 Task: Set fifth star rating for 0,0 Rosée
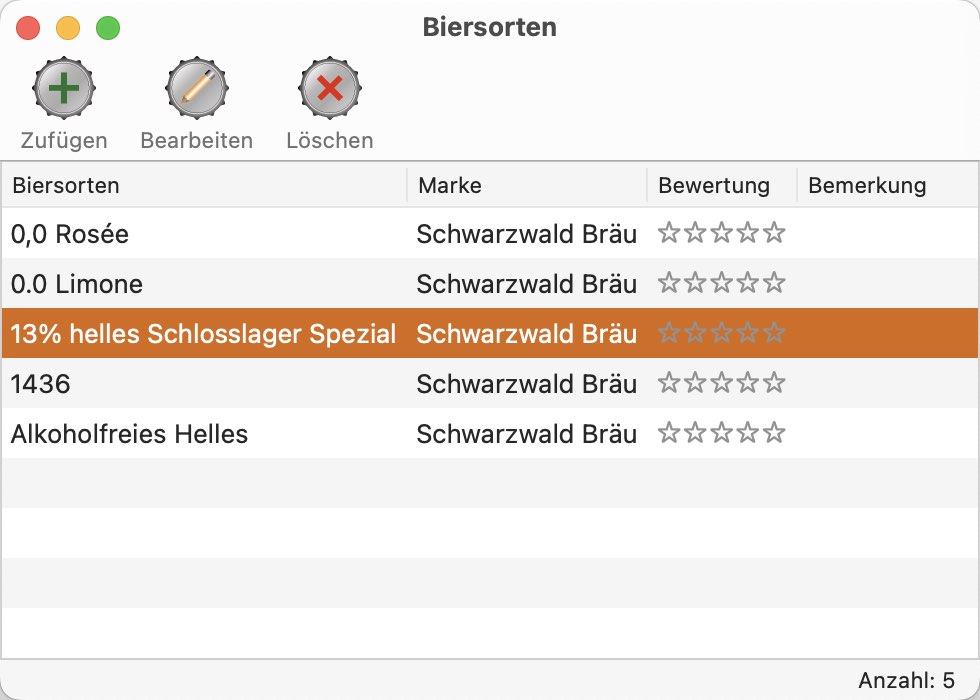click(x=774, y=232)
